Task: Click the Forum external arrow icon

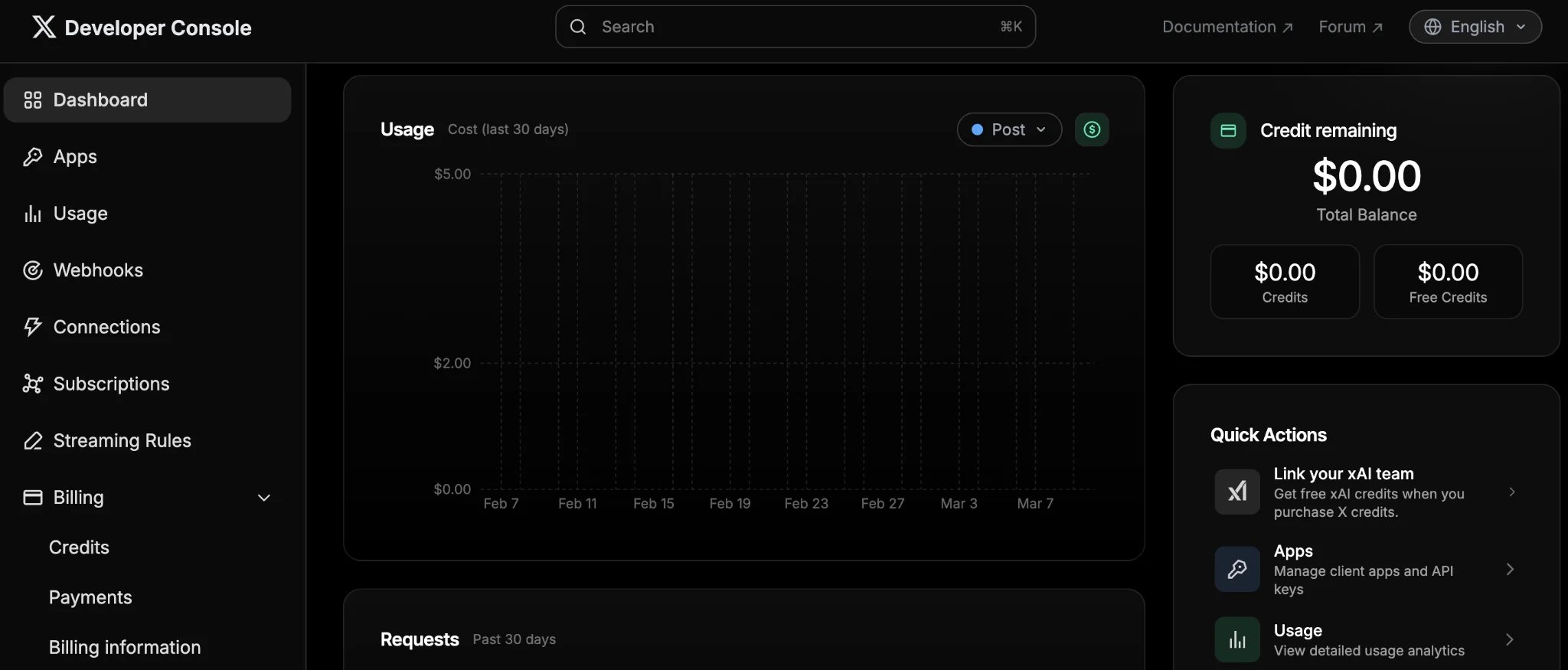Action: tap(1377, 28)
